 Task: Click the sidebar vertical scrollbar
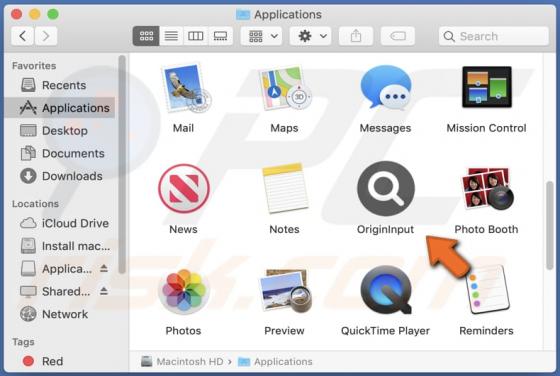[x=122, y=164]
